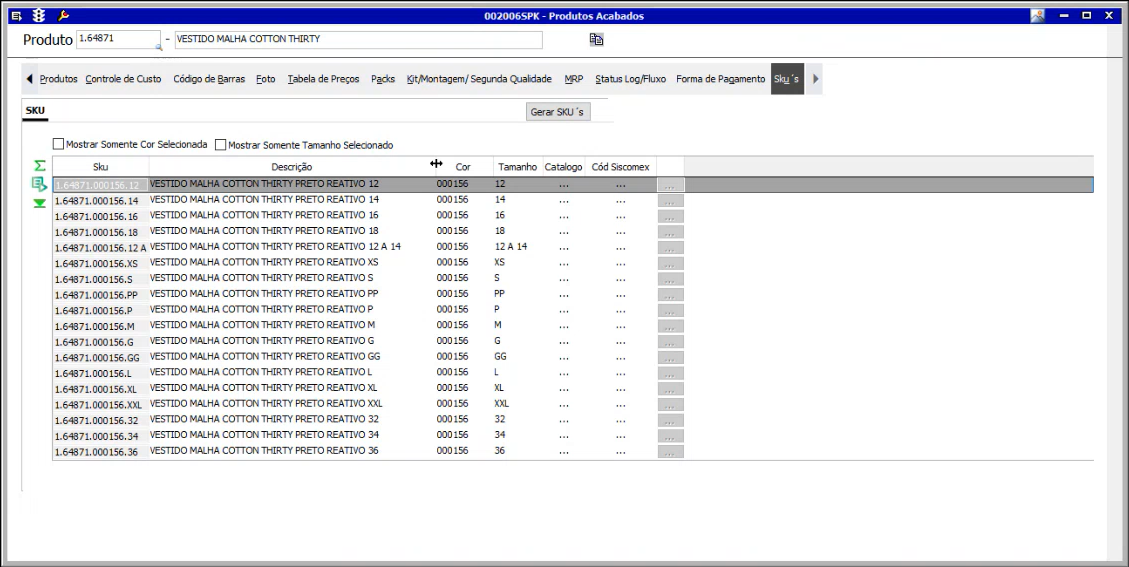Select SKU 1.64871.000156.PP cell
The width and height of the screenshot is (1129, 567).
pos(101,295)
